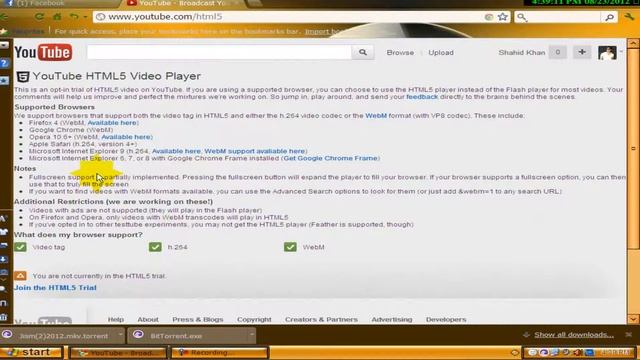The image size is (640, 360).
Task: Click Opera 10.6+ Available here link
Action: (126, 137)
